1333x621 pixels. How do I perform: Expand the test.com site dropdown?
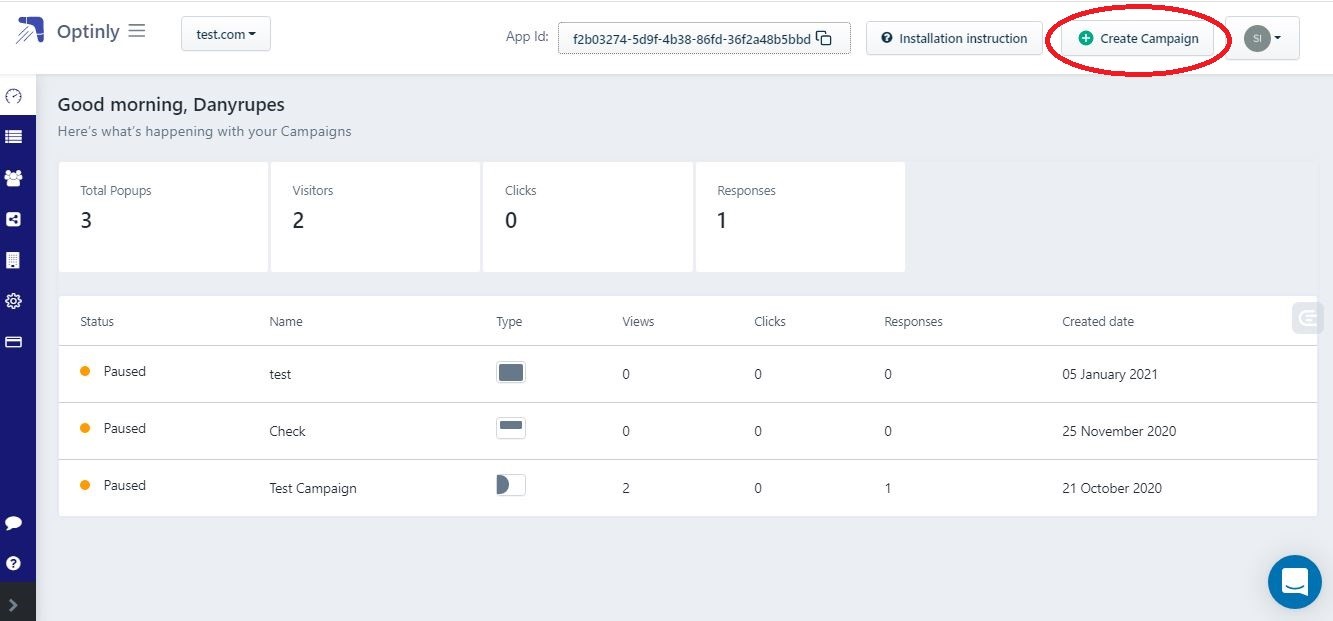click(x=226, y=34)
